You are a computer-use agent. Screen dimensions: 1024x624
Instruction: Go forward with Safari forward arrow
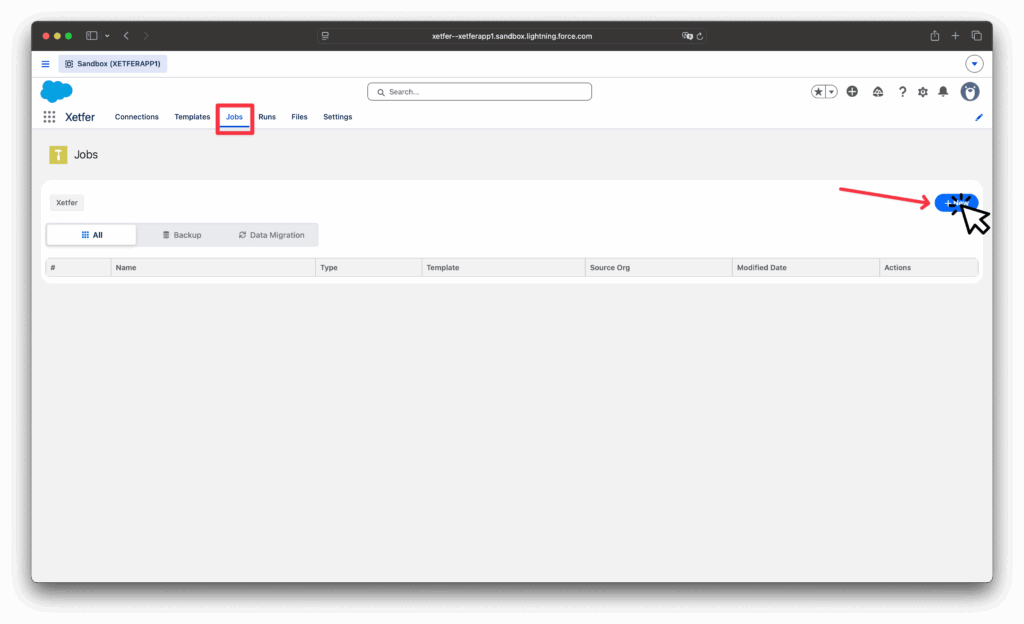[x=146, y=36]
